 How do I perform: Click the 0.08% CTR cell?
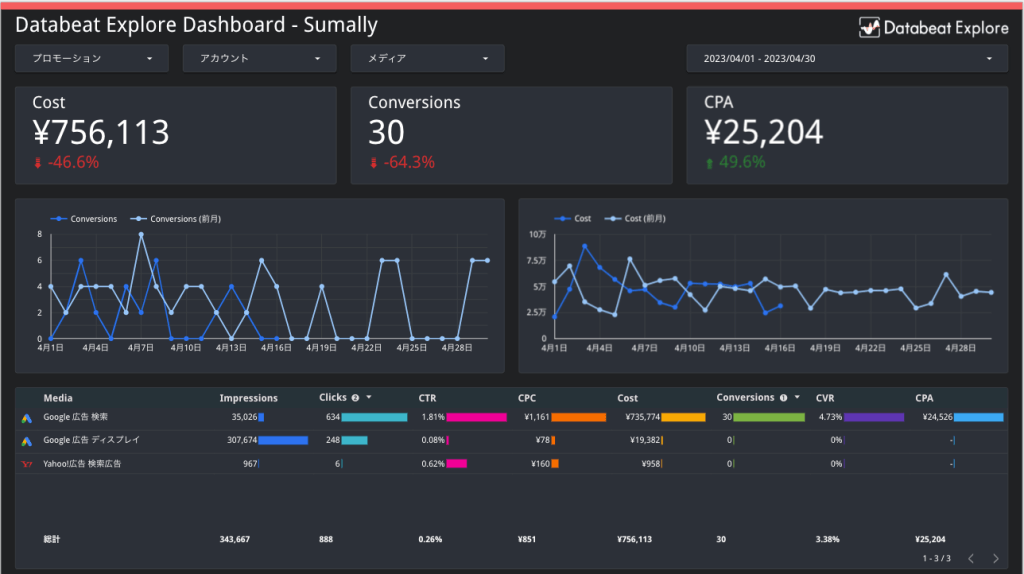pos(433,440)
